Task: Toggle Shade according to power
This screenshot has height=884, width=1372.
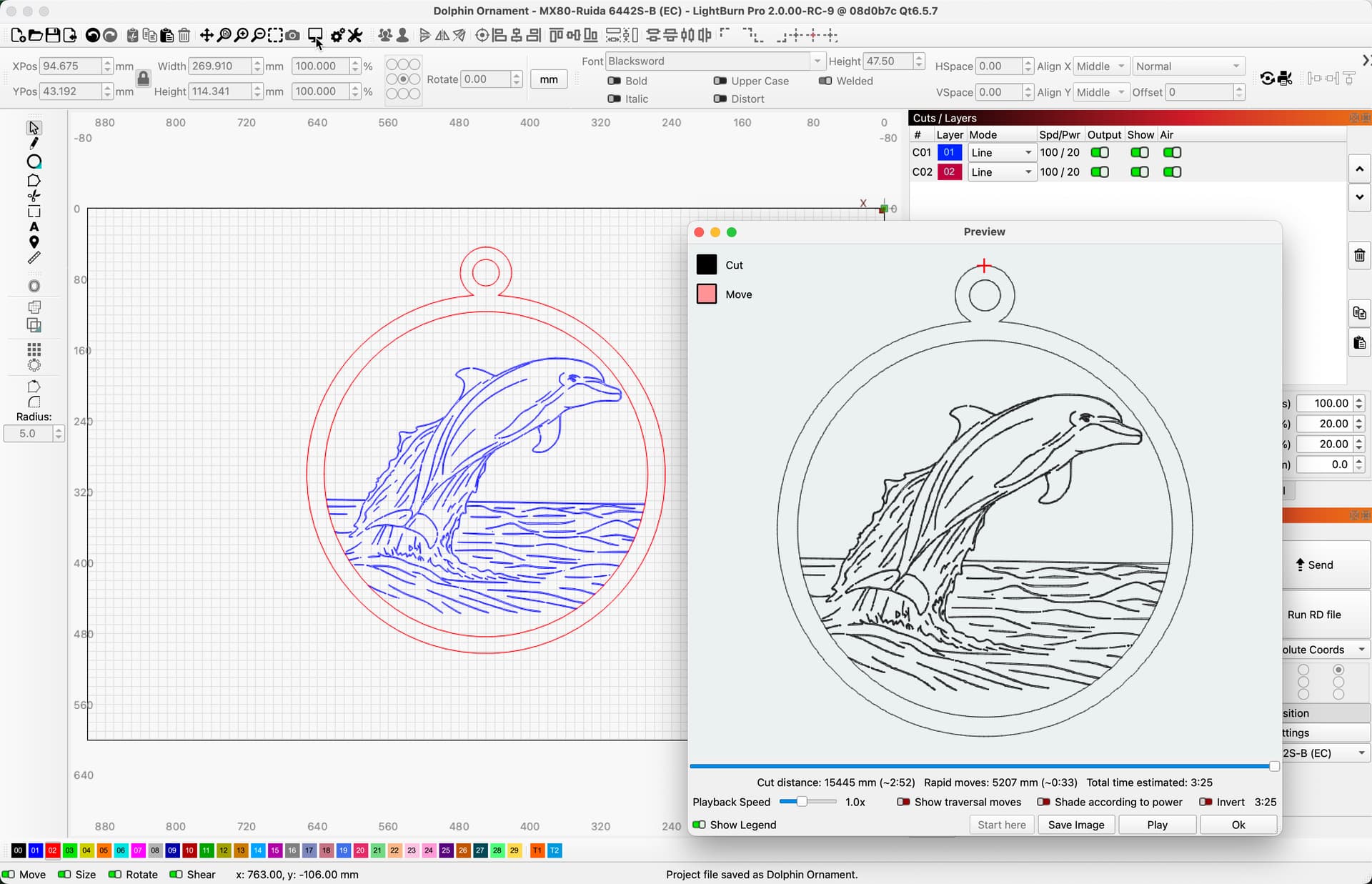Action: coord(1043,802)
